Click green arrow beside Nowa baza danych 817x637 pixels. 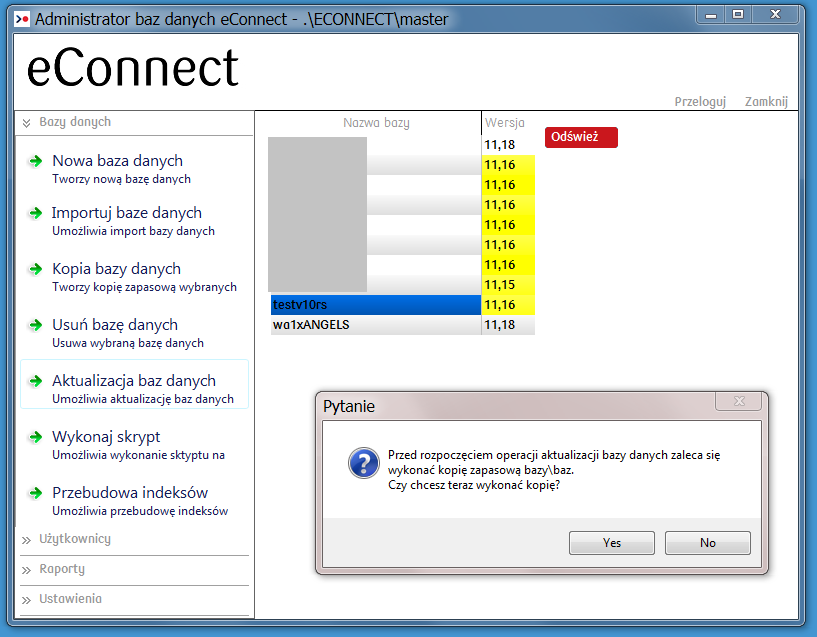pyautogui.click(x=35, y=161)
